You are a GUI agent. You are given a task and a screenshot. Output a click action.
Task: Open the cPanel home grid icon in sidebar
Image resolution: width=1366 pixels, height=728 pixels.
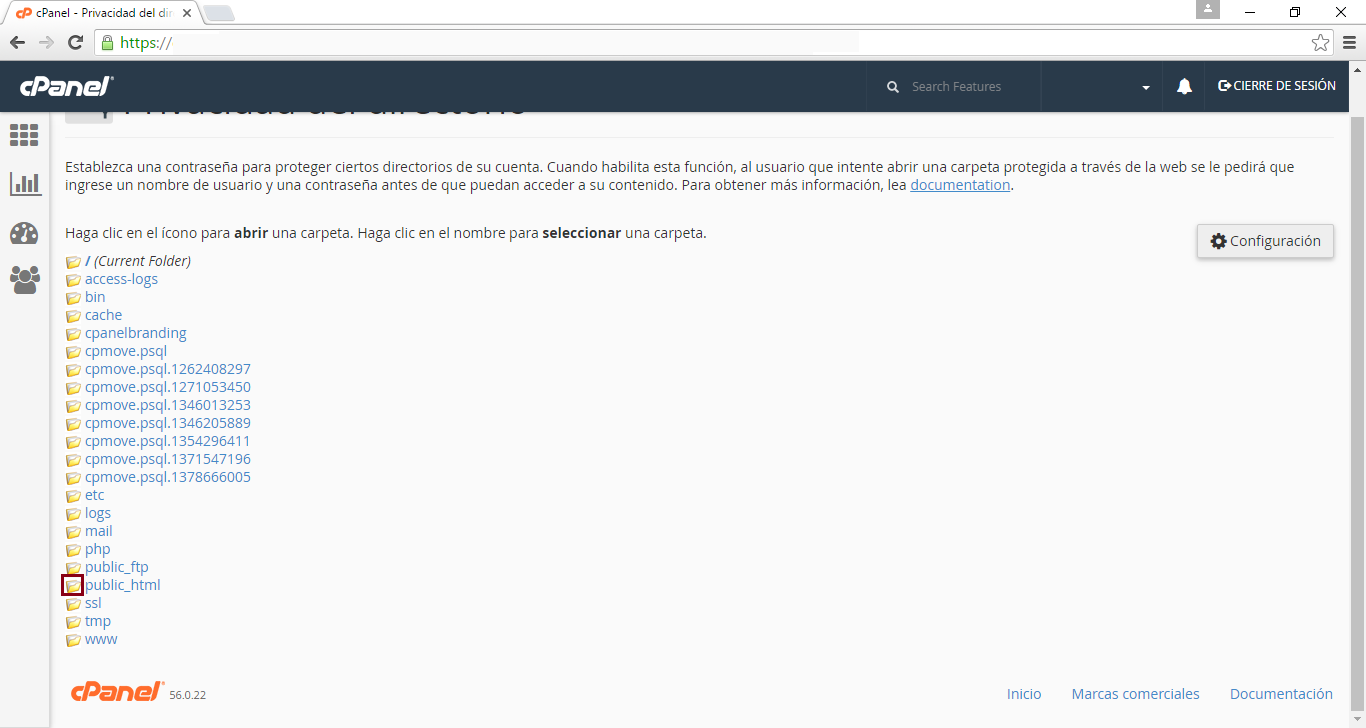24,135
